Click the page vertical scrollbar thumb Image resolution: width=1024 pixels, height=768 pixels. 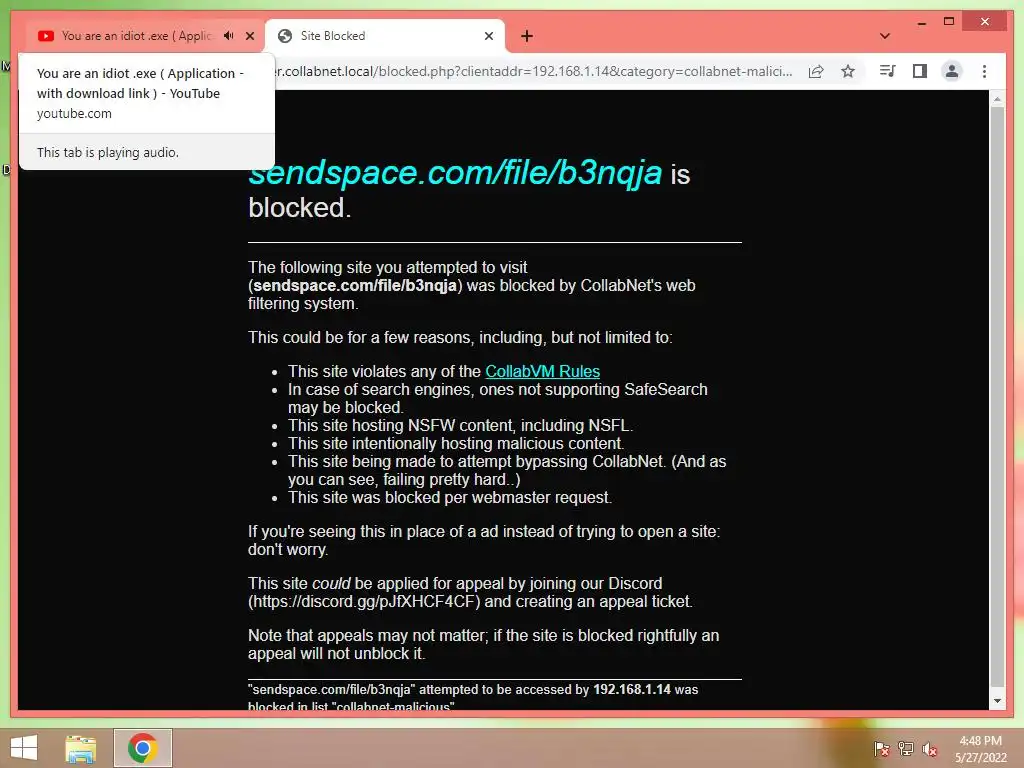(x=997, y=397)
